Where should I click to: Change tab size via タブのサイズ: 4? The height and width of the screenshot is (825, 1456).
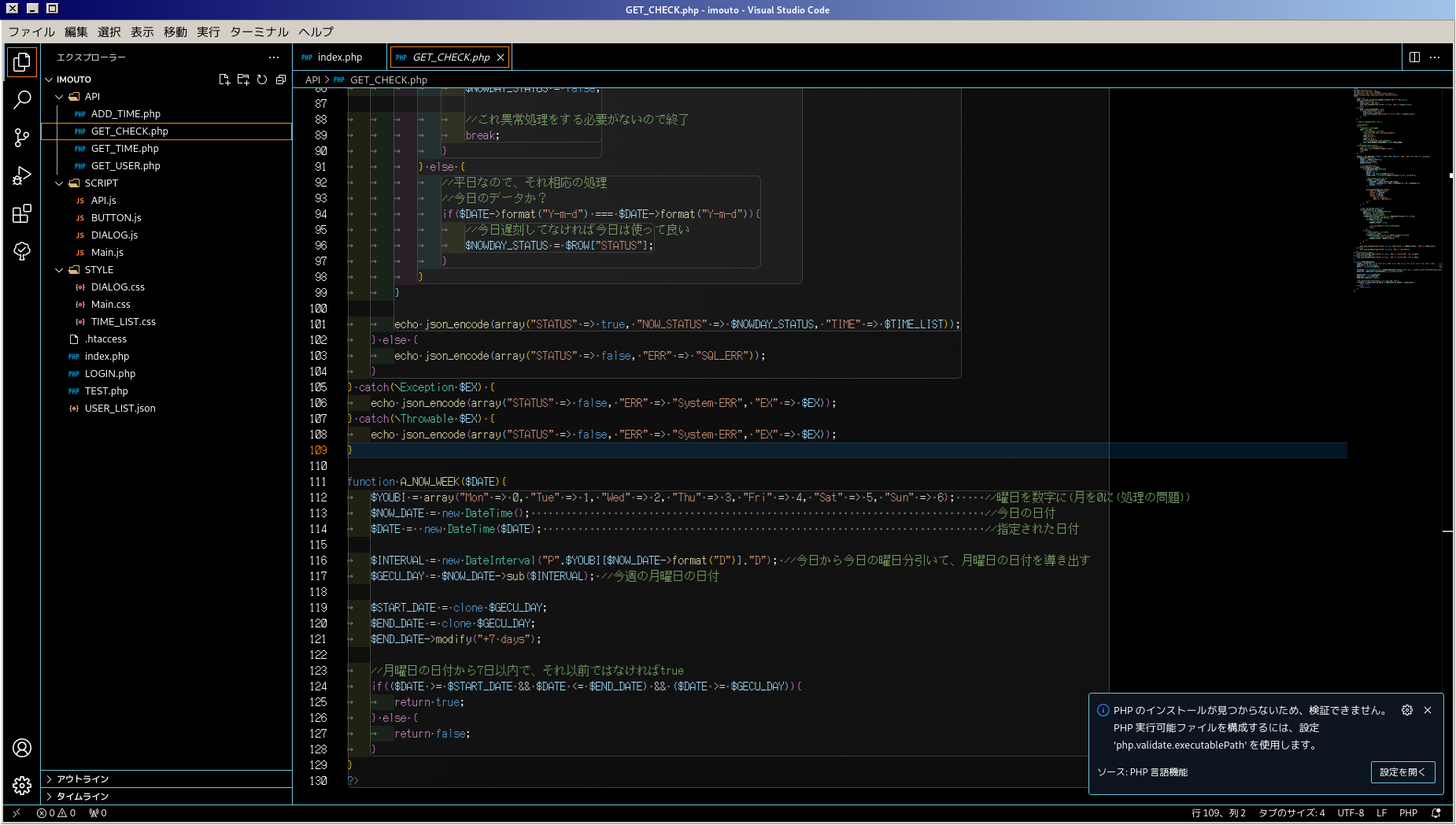pos(1292,813)
